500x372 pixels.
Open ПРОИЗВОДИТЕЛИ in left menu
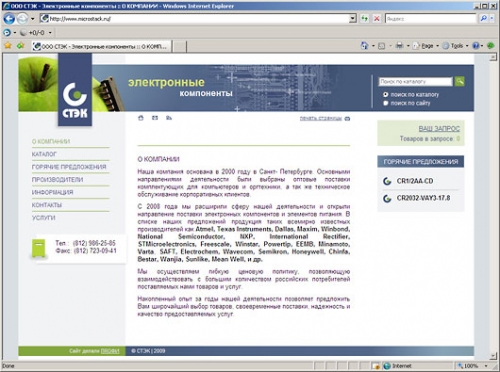(x=57, y=179)
